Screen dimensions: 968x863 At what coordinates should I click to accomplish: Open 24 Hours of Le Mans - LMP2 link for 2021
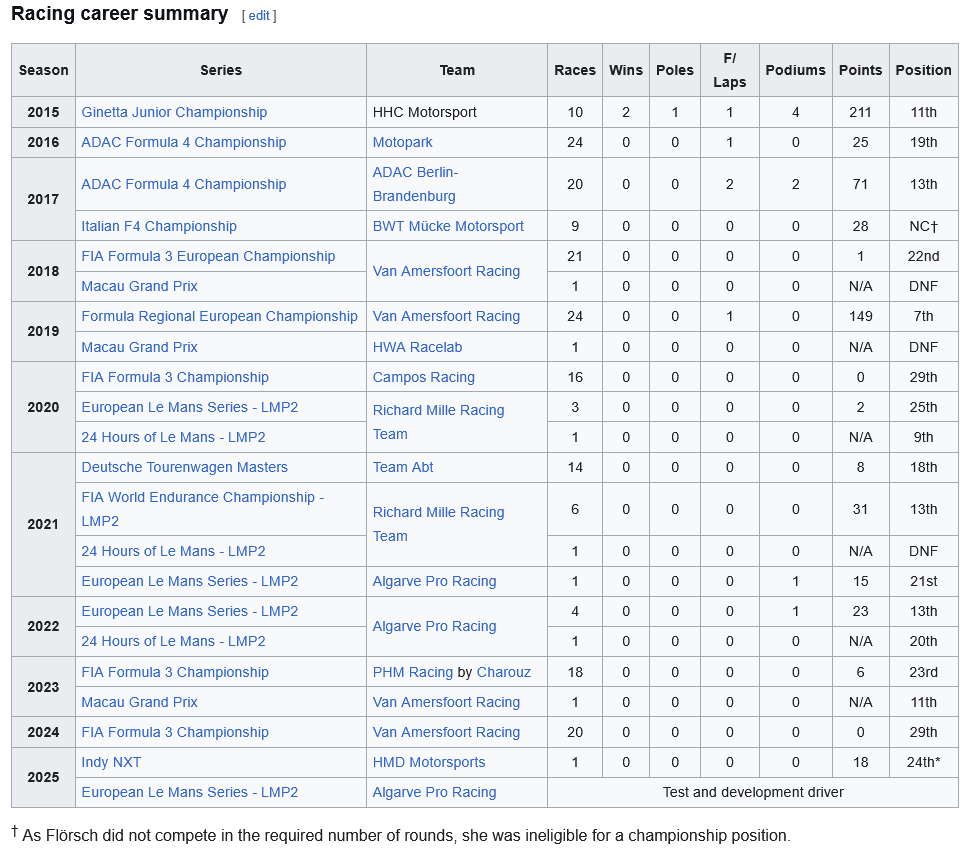point(173,551)
